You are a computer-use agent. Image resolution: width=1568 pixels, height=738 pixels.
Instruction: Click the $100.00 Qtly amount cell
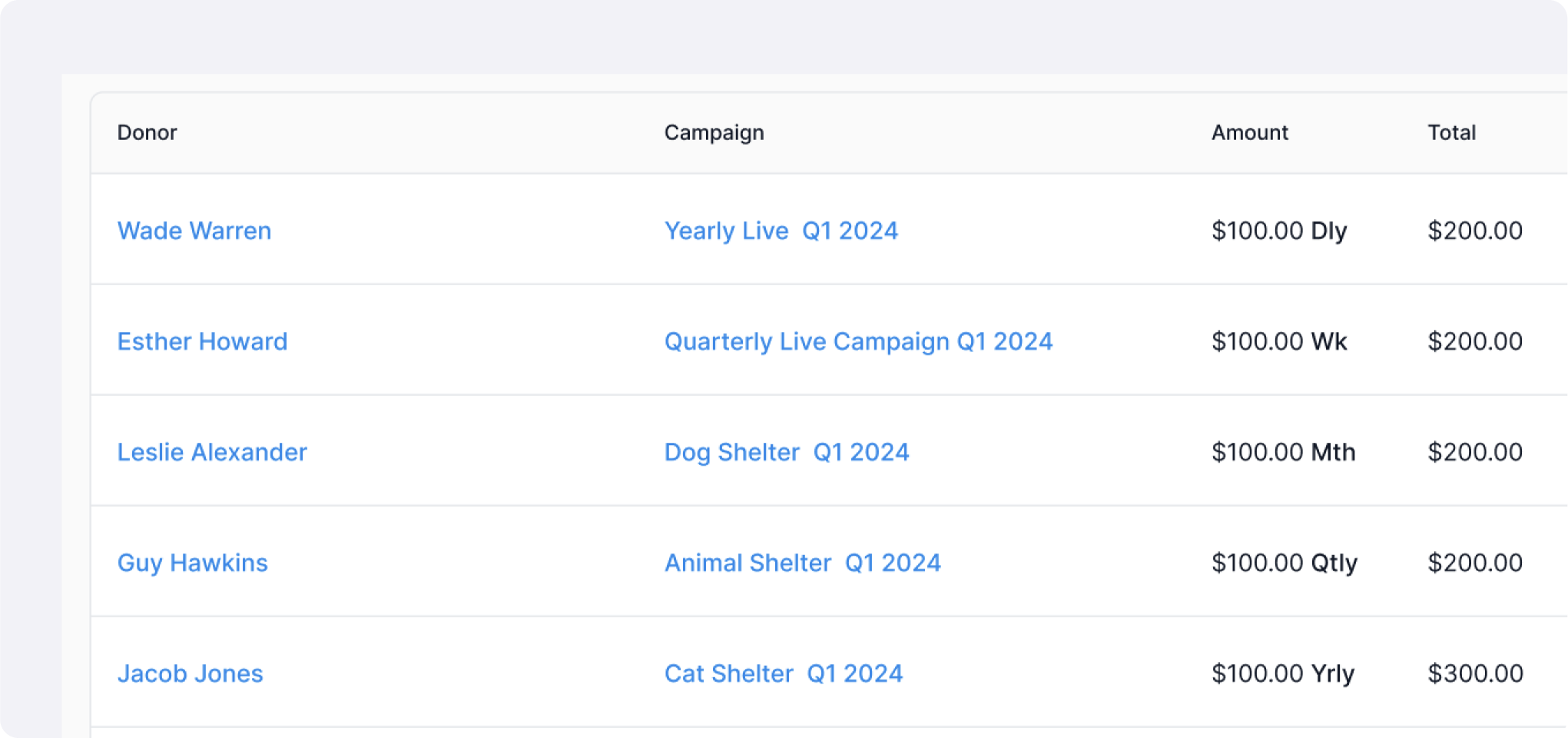tap(1284, 563)
